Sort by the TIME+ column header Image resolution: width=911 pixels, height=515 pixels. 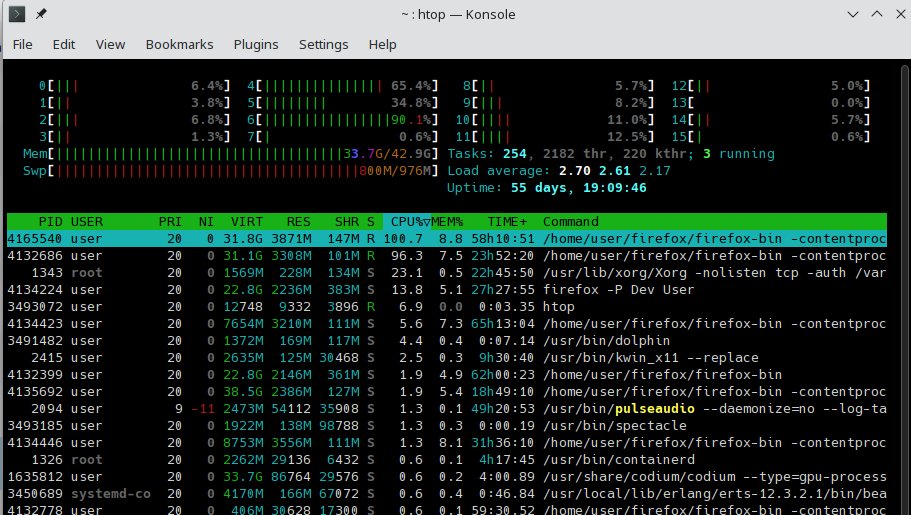pyautogui.click(x=508, y=222)
